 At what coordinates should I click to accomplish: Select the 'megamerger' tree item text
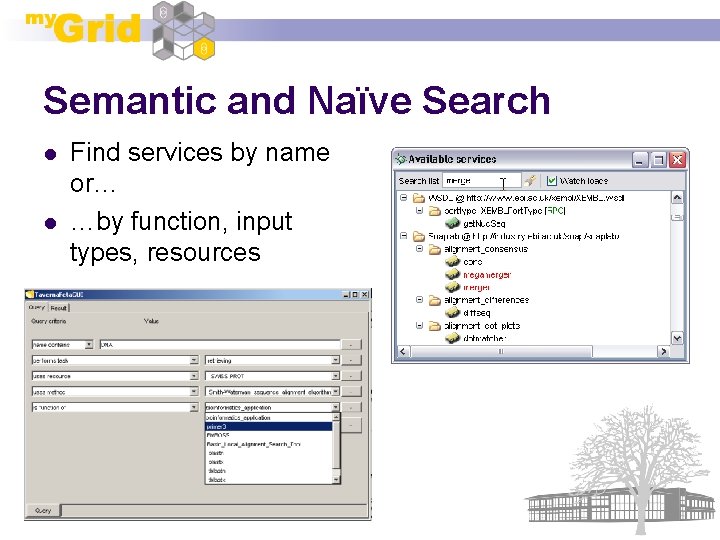pyautogui.click(x=487, y=275)
